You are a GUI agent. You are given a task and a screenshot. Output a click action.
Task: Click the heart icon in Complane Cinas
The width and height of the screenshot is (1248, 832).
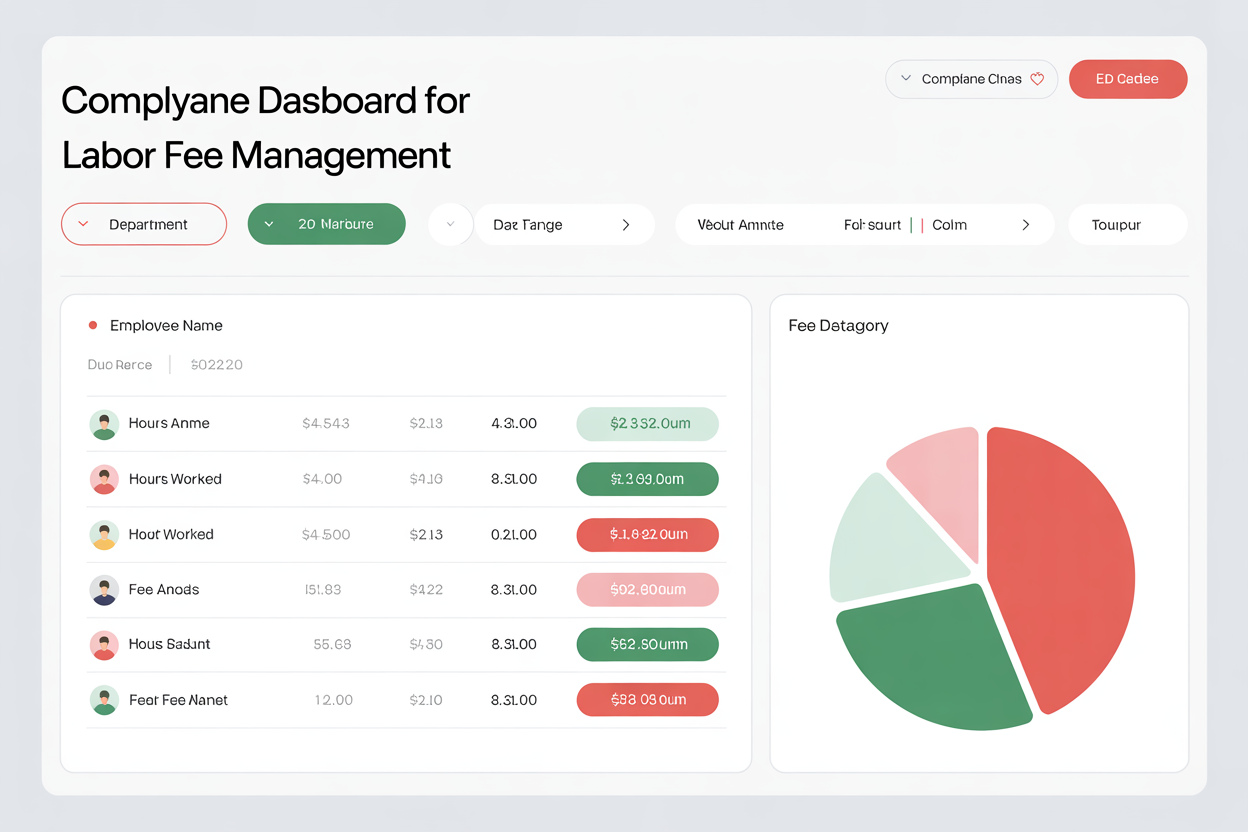click(1037, 79)
